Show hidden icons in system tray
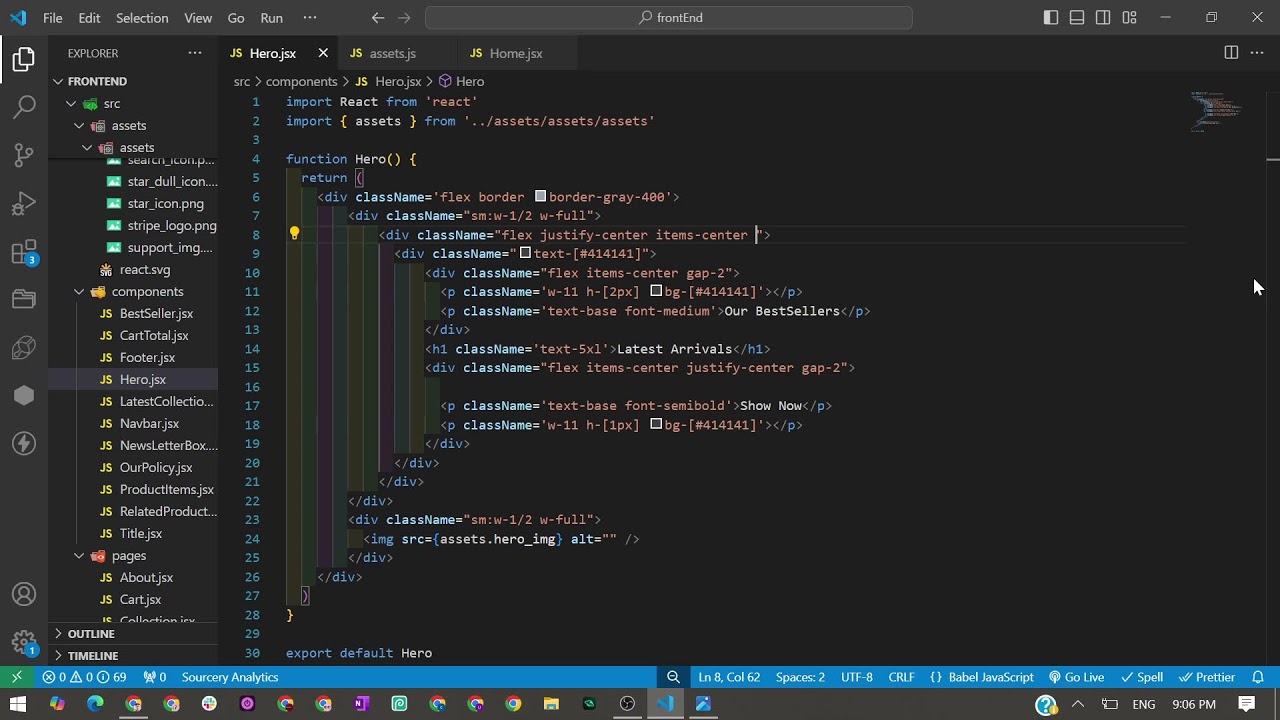1280x720 pixels. [x=1078, y=704]
